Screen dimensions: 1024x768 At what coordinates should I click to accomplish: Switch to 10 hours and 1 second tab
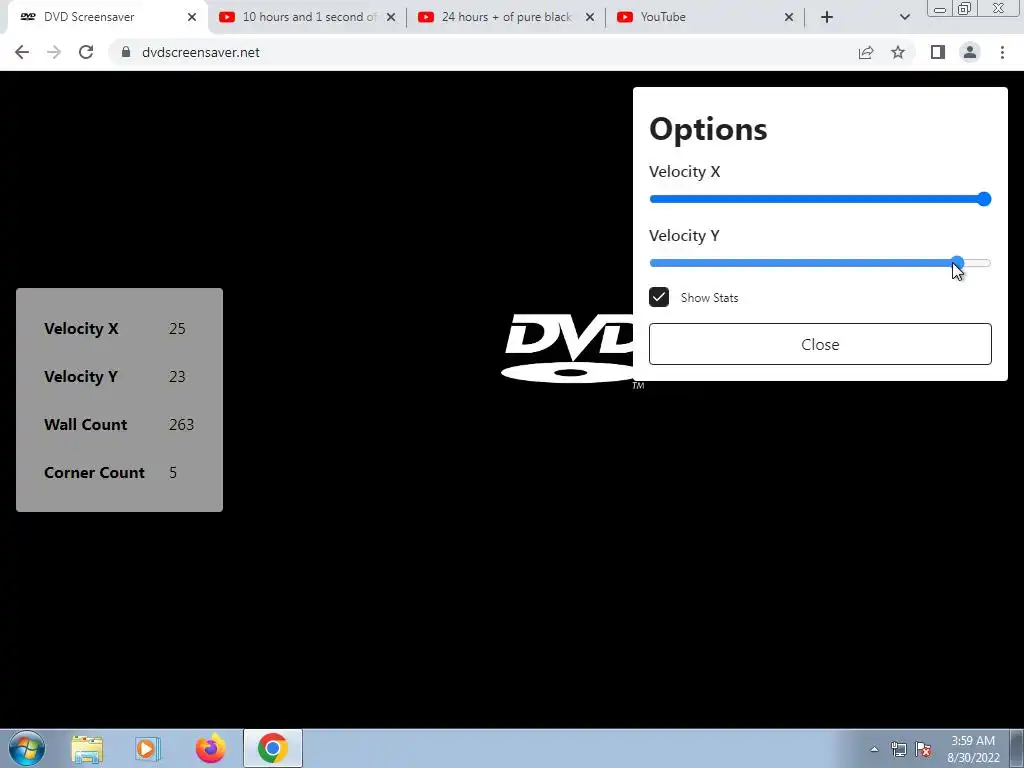(307, 17)
